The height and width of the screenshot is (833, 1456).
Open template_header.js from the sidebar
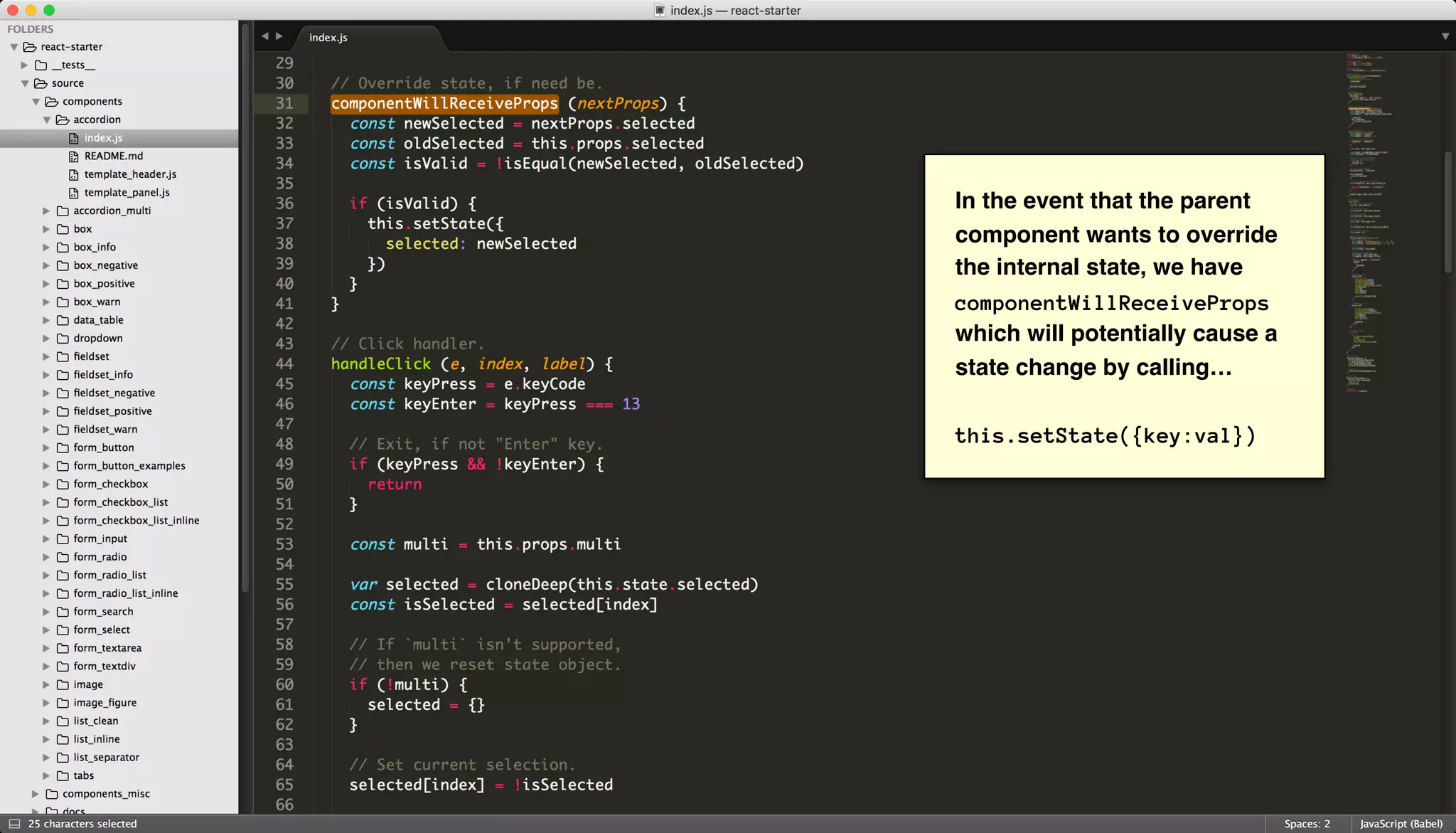tap(130, 174)
